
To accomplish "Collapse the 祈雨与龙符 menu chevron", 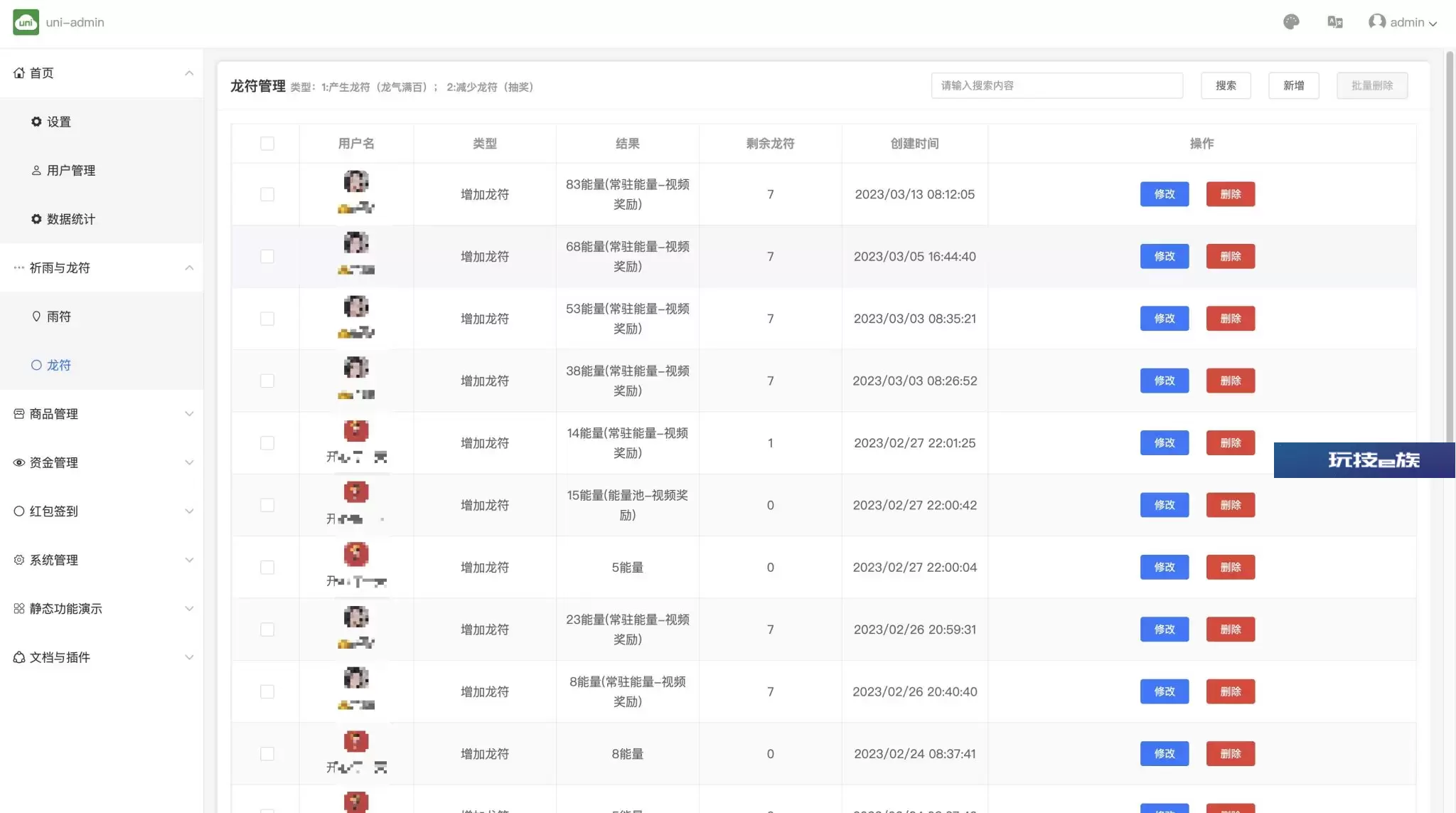I will [189, 268].
